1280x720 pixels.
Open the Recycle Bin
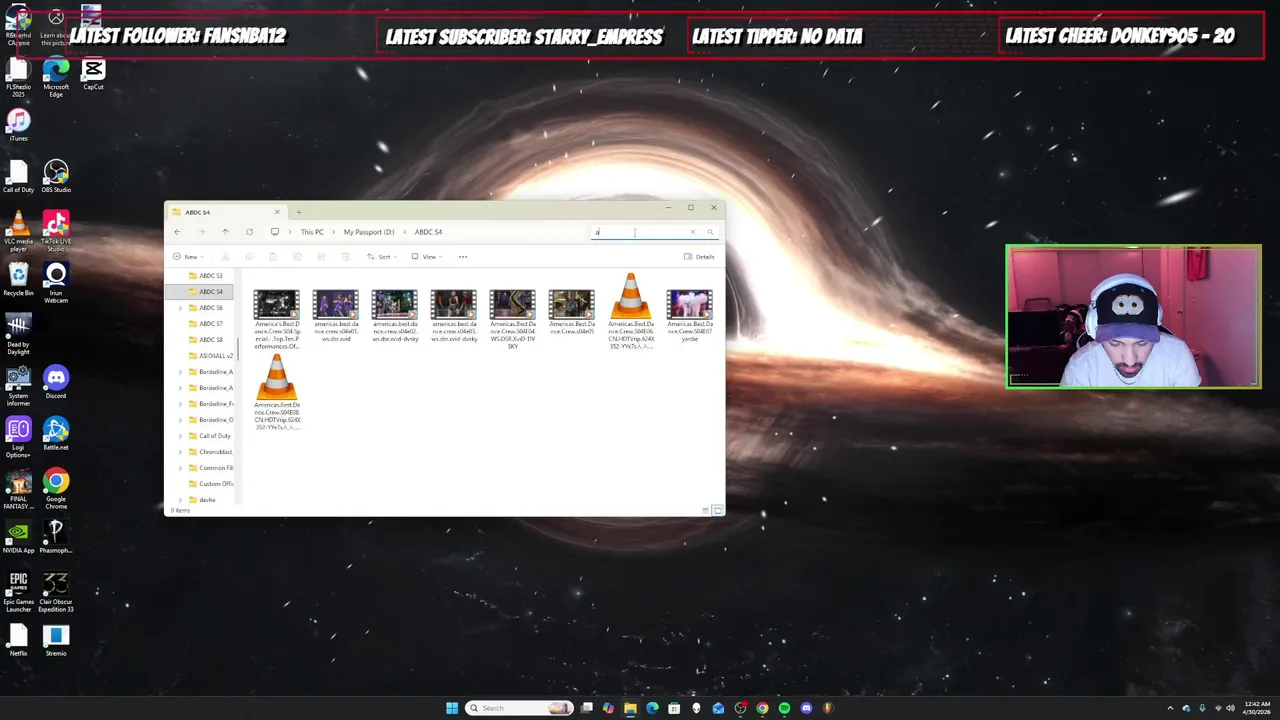click(x=18, y=280)
